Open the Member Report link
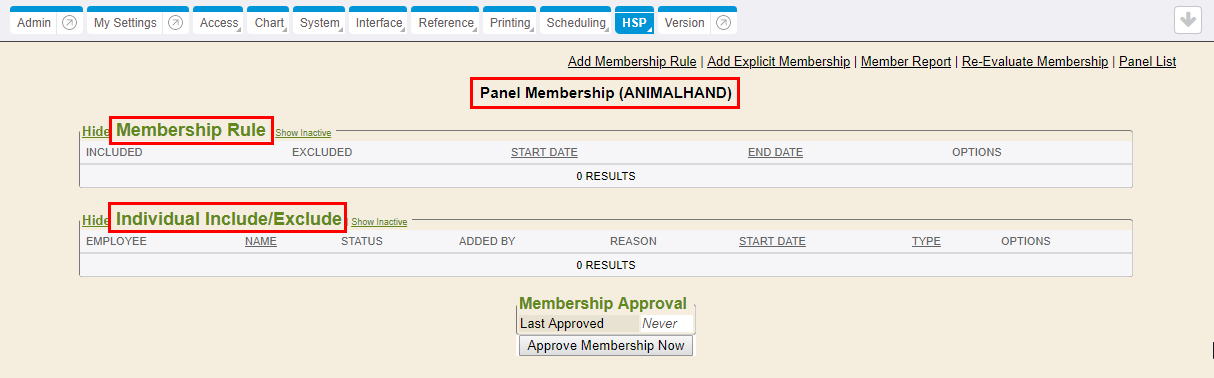The image size is (1214, 378). click(x=906, y=62)
